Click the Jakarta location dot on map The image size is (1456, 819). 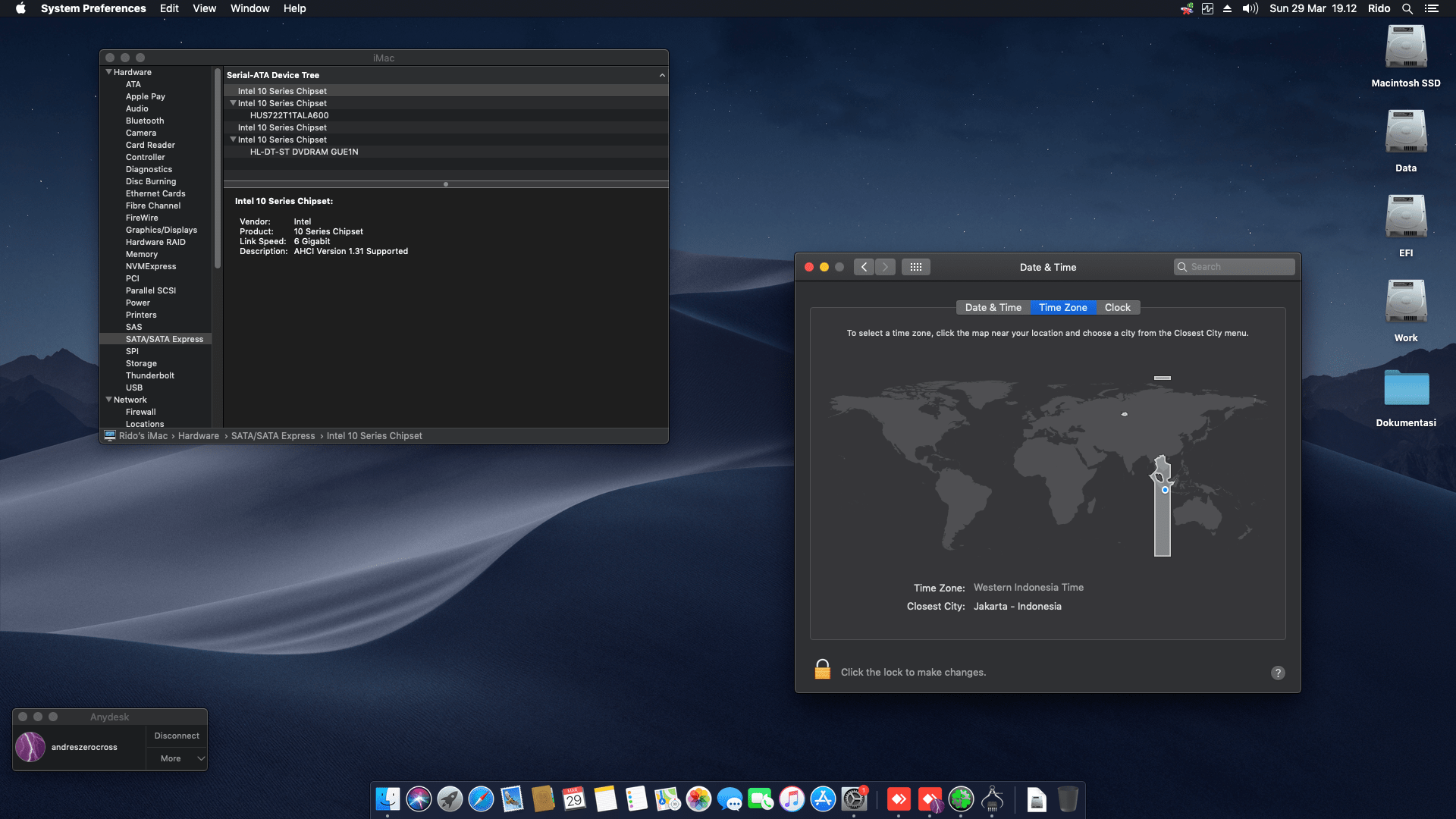[1165, 490]
